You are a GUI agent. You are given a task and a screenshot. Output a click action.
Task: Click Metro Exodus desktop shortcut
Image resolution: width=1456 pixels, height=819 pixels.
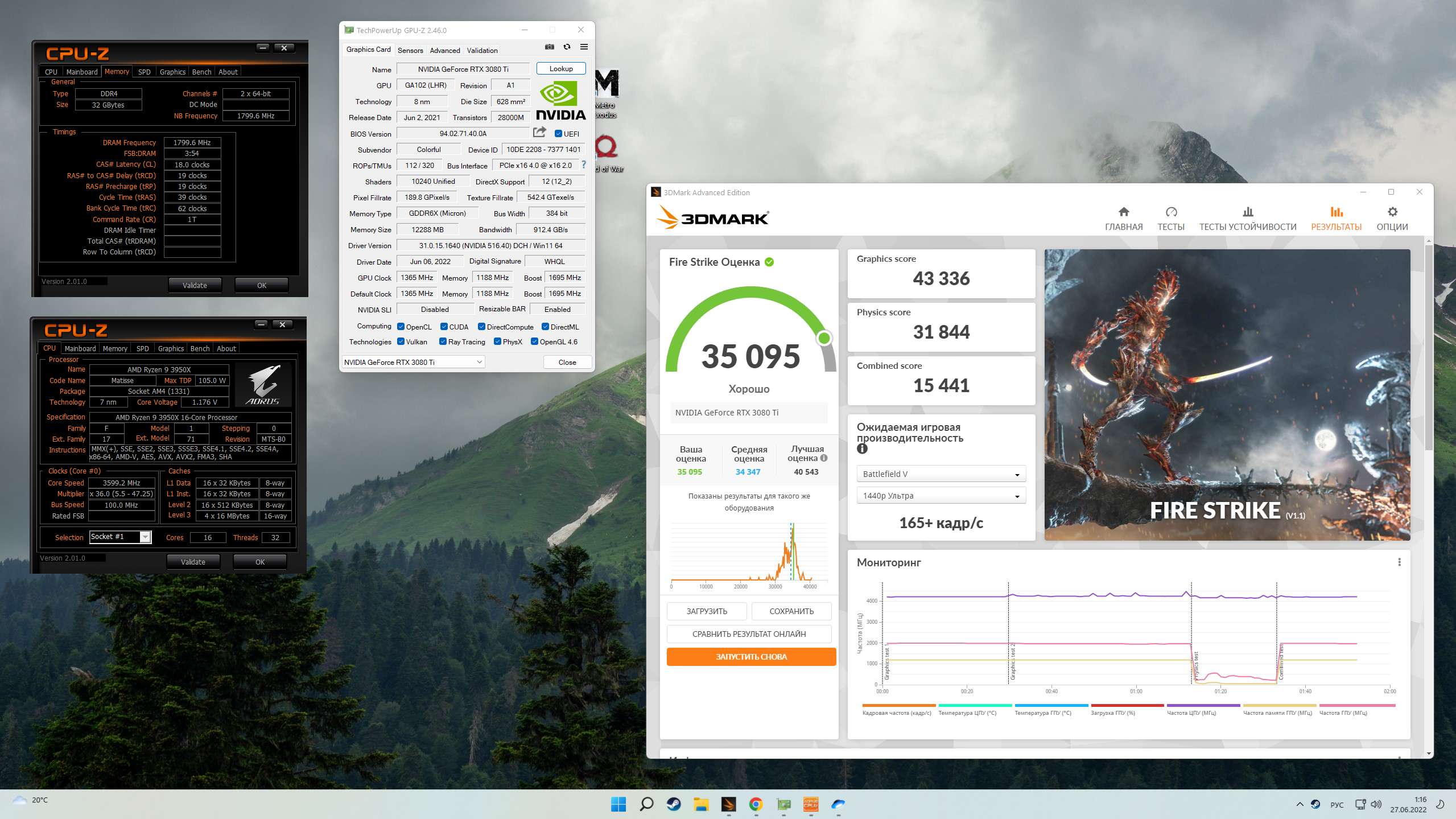[x=607, y=94]
